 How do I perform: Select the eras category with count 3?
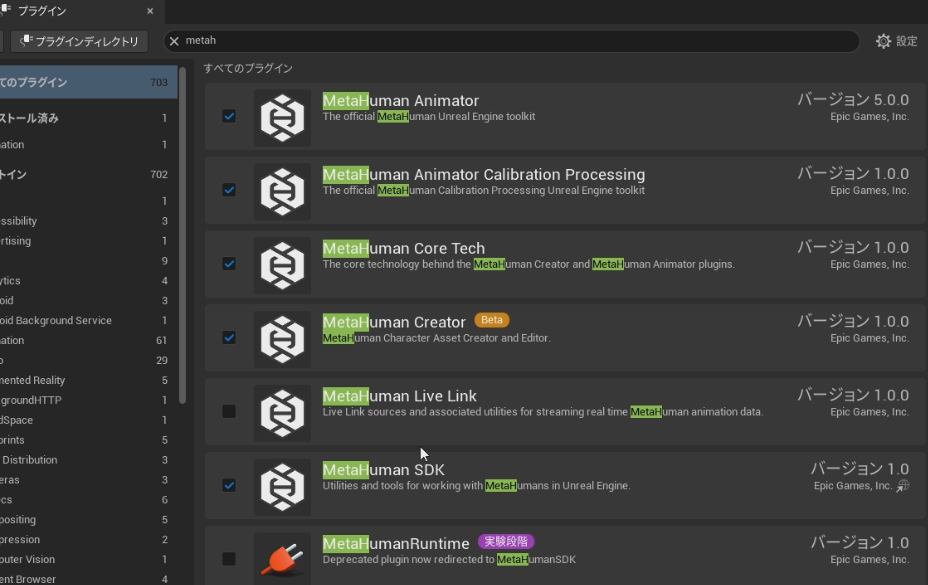click(89, 480)
